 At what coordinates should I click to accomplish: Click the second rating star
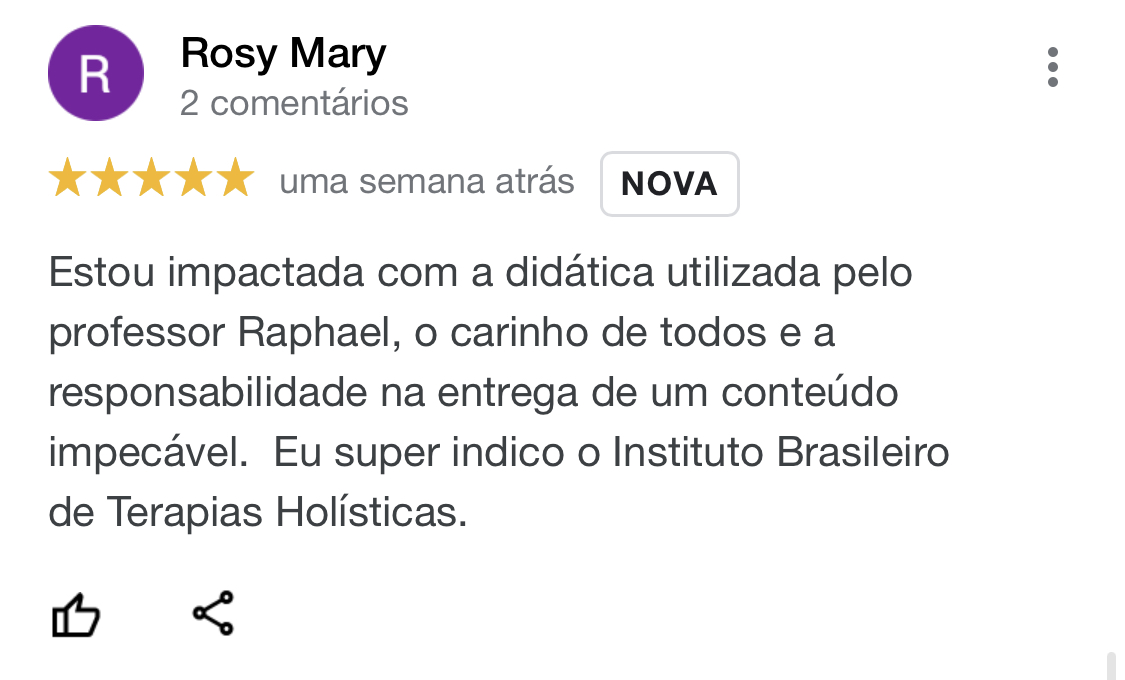[x=110, y=180]
